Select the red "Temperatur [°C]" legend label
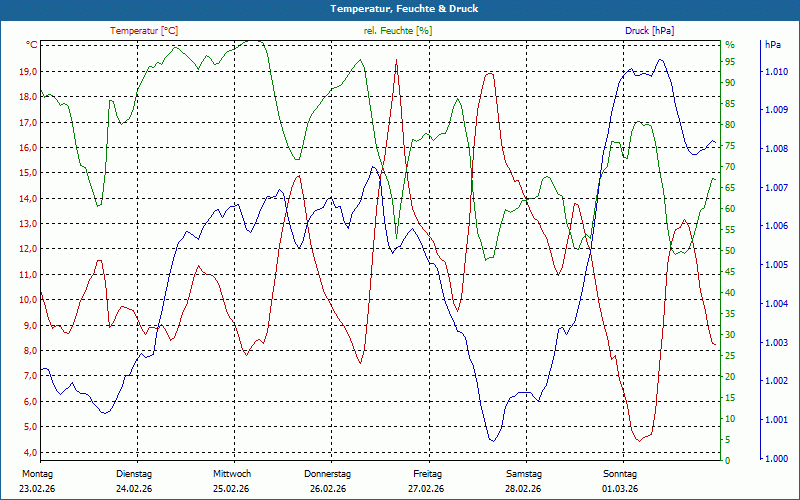800x500 pixels. (x=144, y=31)
